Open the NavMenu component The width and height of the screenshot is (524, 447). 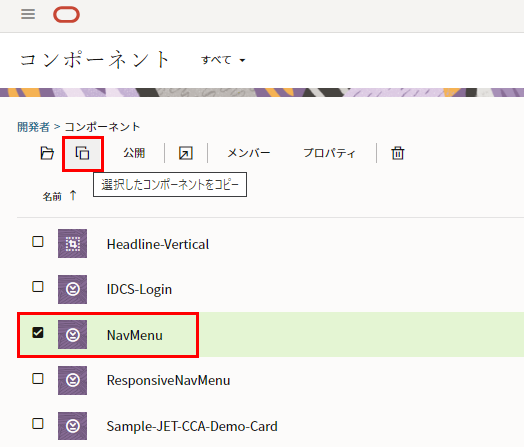point(135,335)
